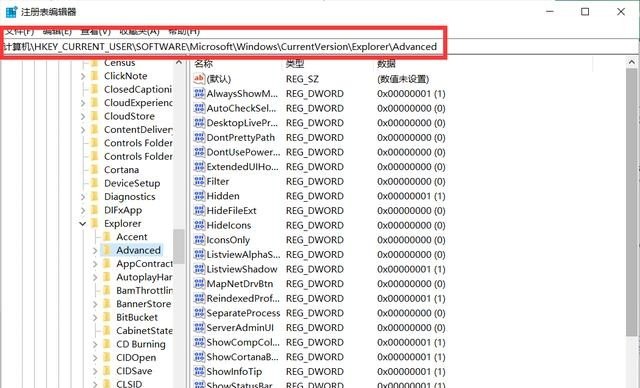Expand the CLSID tree node
The width and height of the screenshot is (640, 388).
(x=95, y=384)
